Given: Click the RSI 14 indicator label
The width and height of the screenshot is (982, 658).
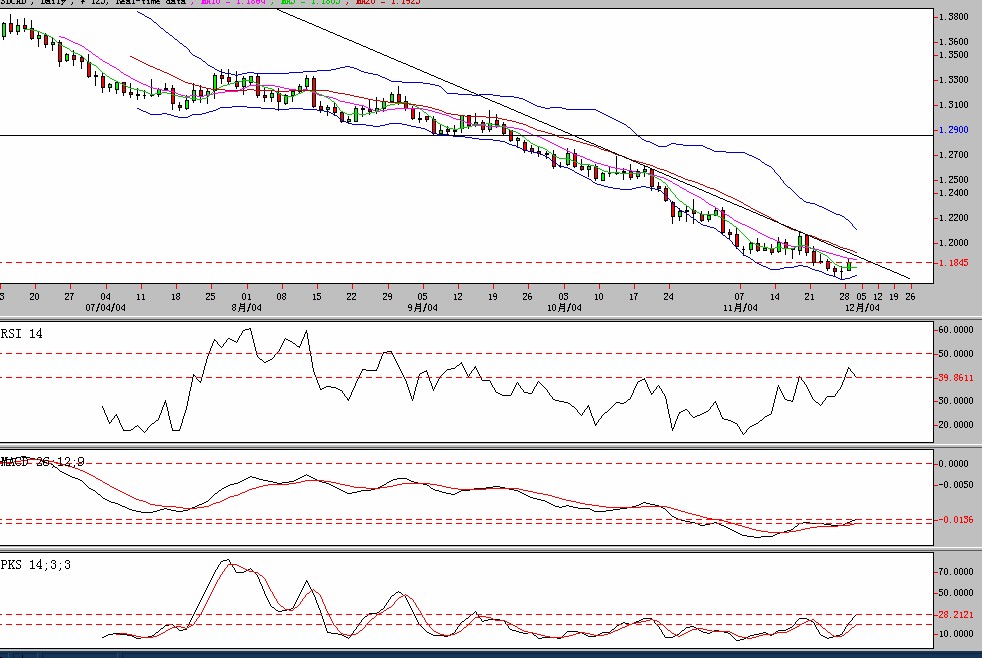Looking at the screenshot, I should click(x=22, y=335).
